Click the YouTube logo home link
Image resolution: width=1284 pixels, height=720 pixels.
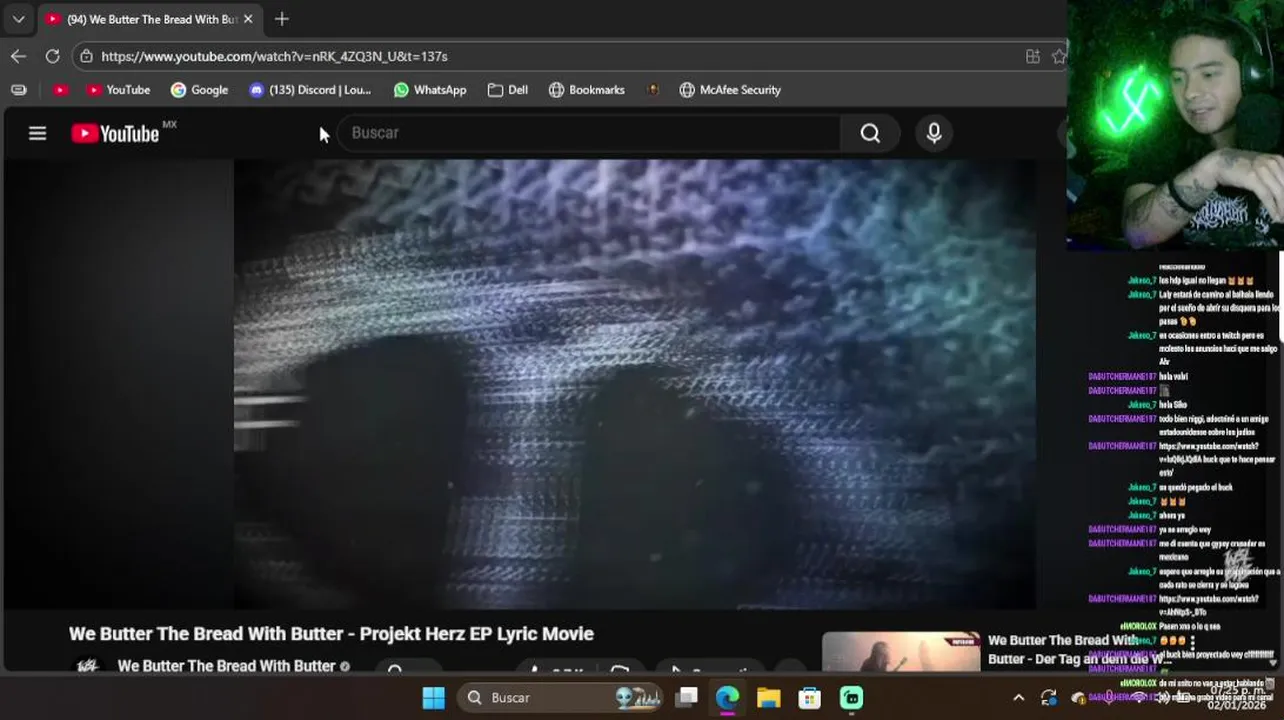tap(115, 133)
